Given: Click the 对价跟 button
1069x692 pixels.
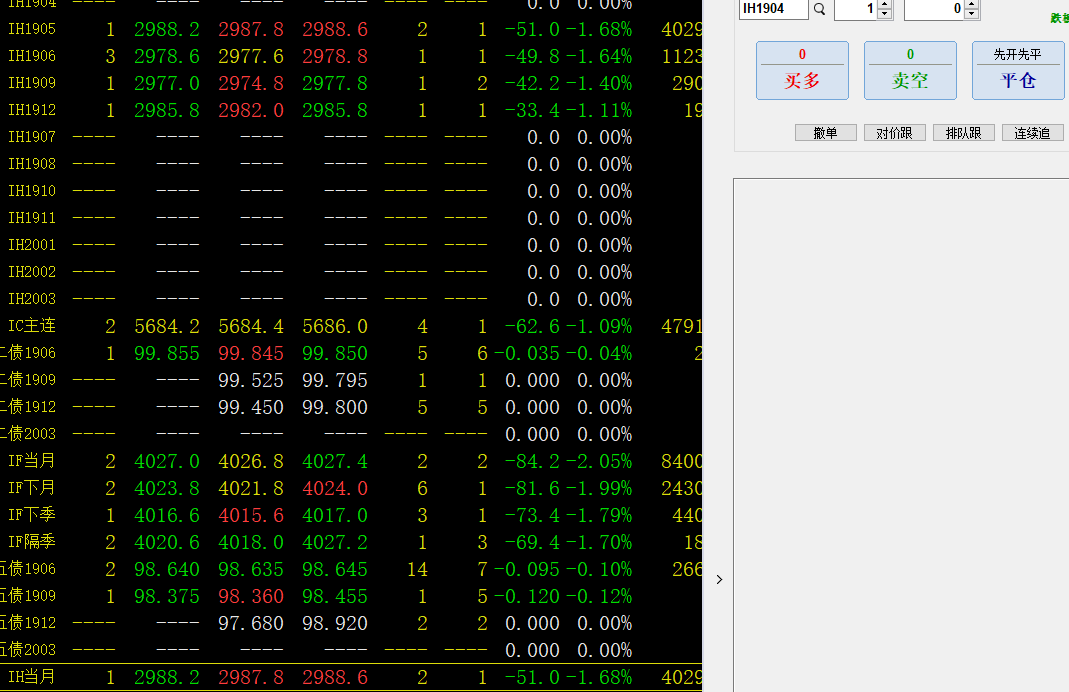Looking at the screenshot, I should pyautogui.click(x=894, y=133).
